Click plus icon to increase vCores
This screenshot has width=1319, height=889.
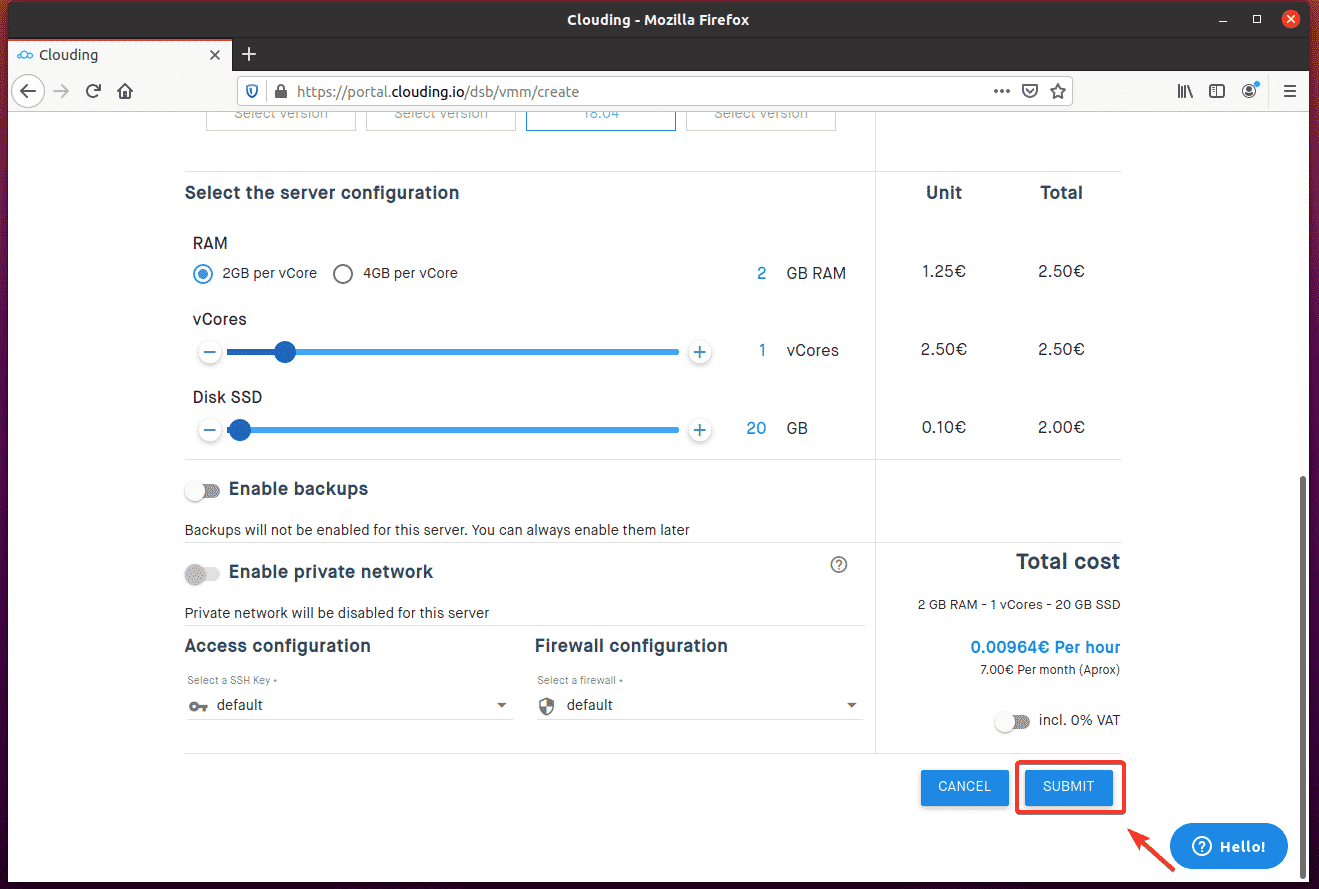click(x=700, y=352)
